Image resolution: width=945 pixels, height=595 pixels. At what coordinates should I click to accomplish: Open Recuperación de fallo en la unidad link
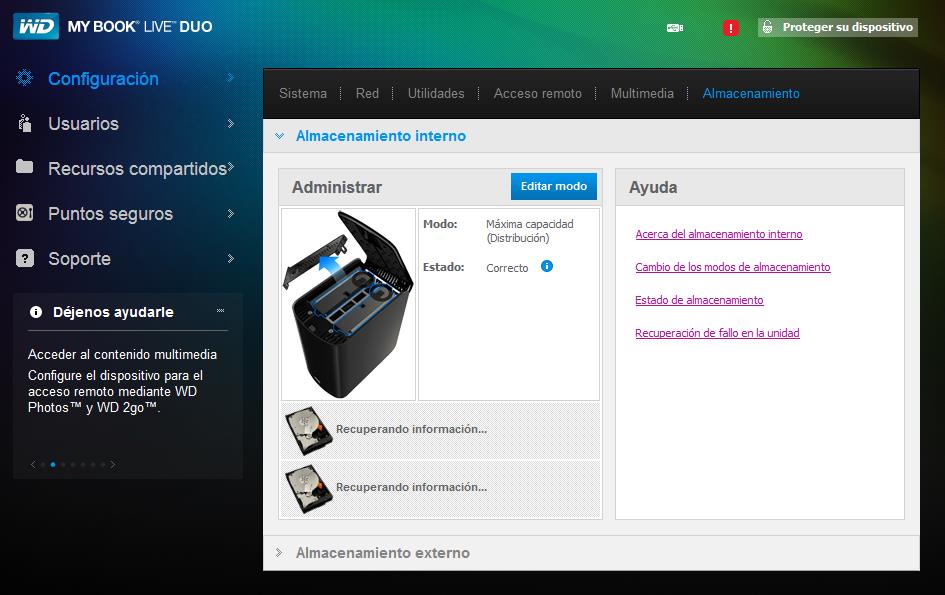(x=717, y=333)
